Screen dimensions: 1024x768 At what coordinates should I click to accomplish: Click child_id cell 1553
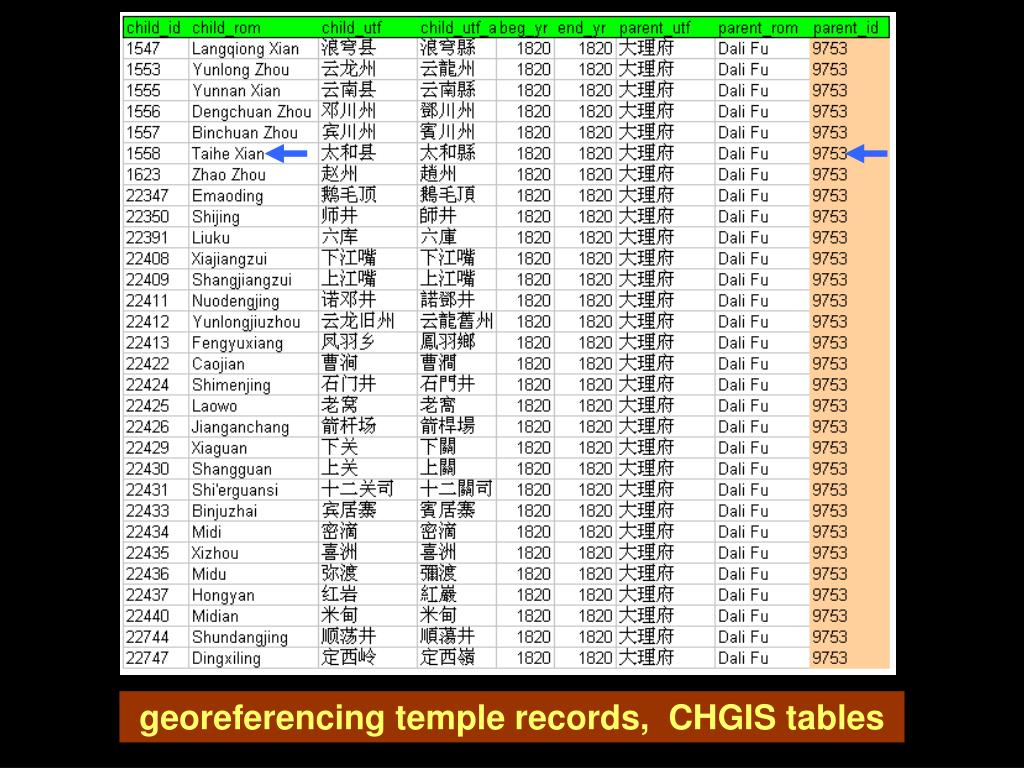coord(155,70)
